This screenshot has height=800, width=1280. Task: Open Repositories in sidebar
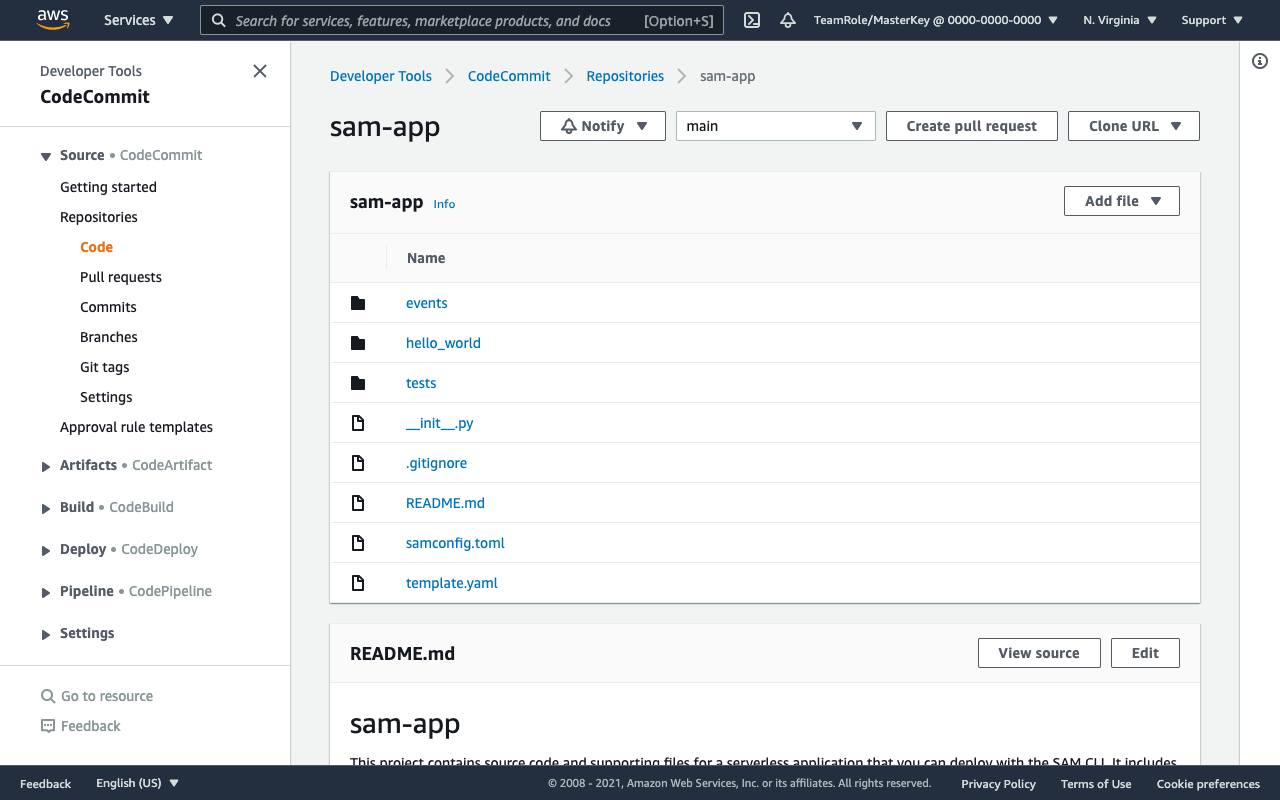coord(99,217)
